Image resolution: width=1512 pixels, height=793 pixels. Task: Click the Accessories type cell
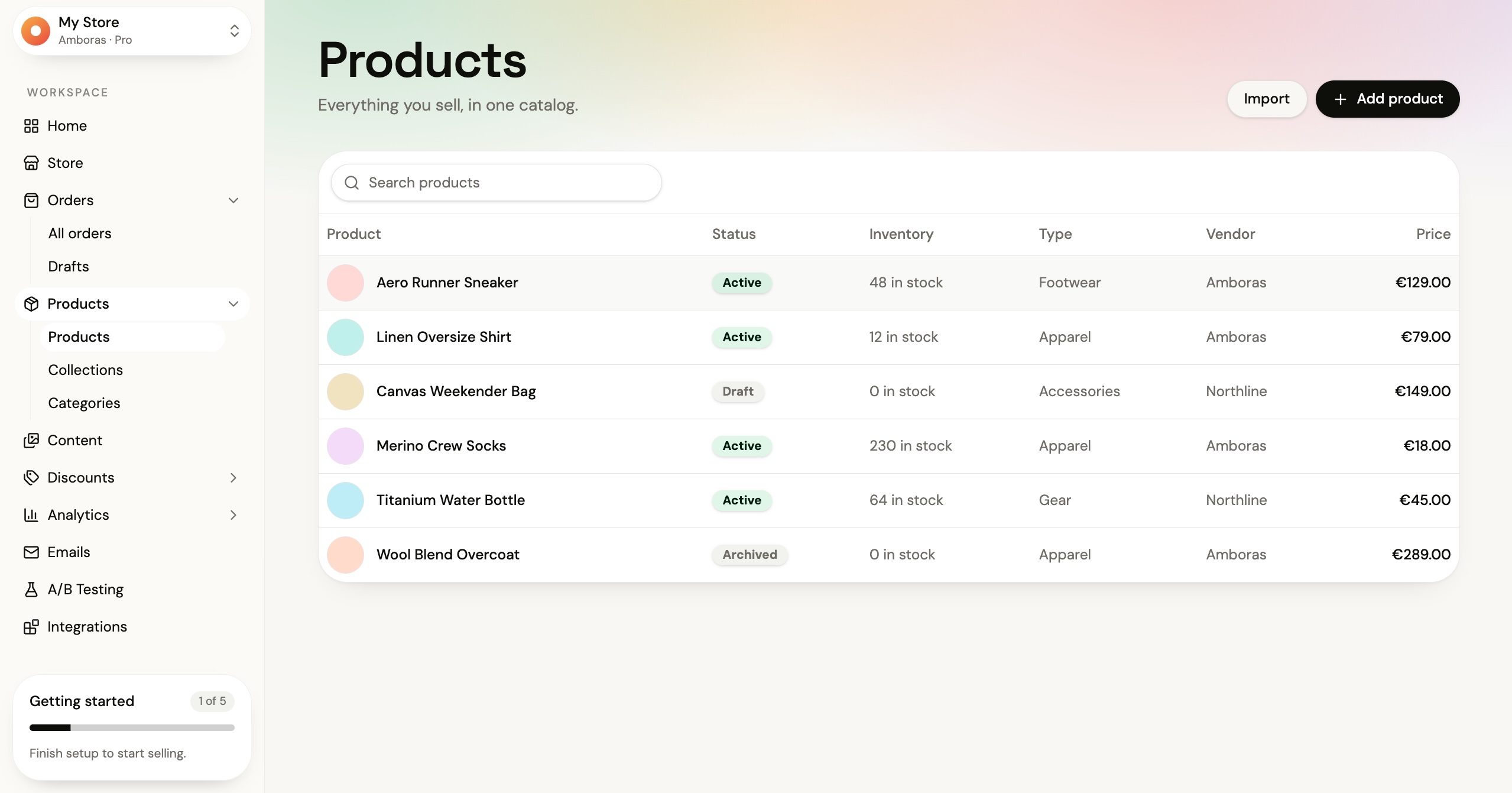click(1080, 391)
